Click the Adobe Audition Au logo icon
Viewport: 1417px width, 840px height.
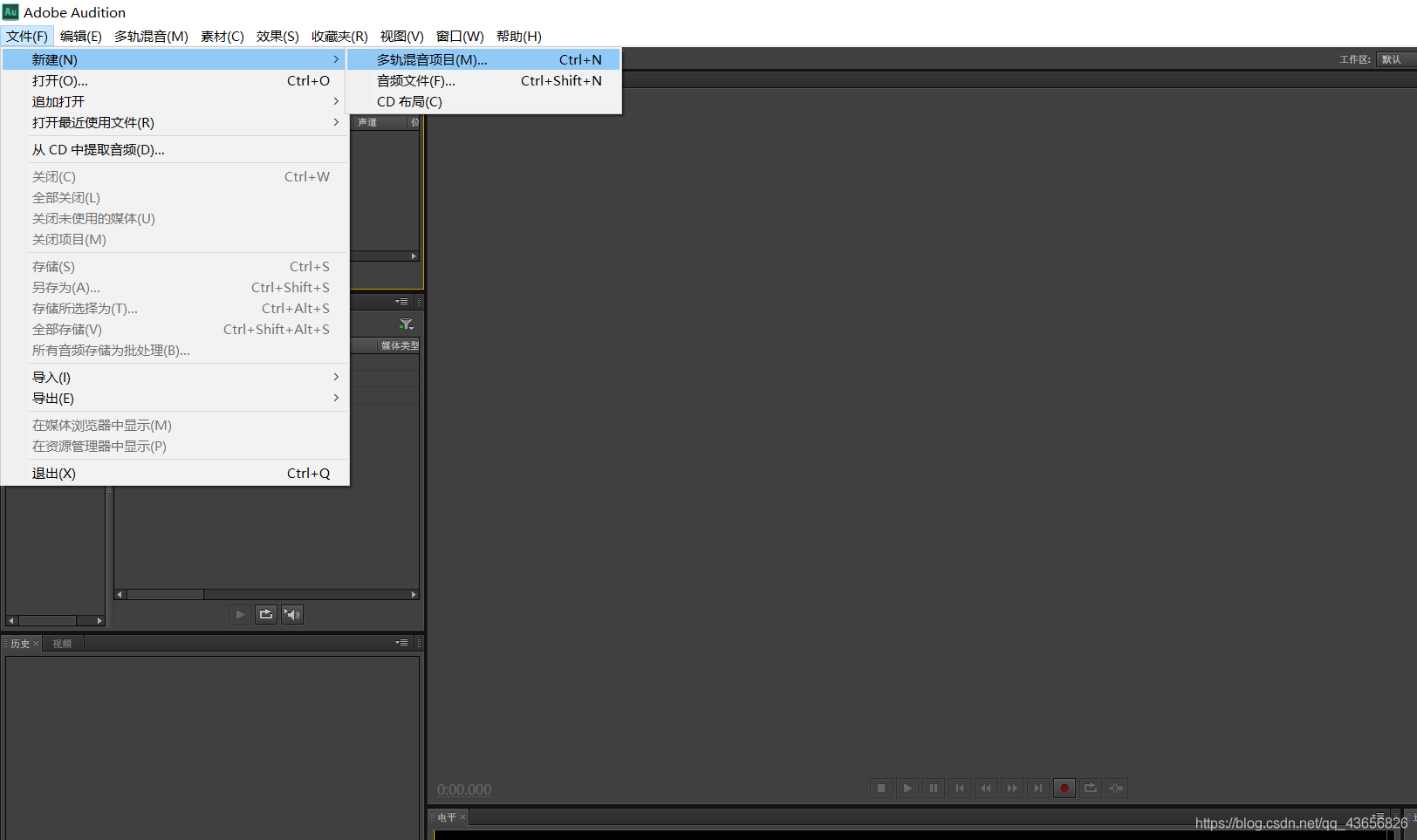point(10,12)
